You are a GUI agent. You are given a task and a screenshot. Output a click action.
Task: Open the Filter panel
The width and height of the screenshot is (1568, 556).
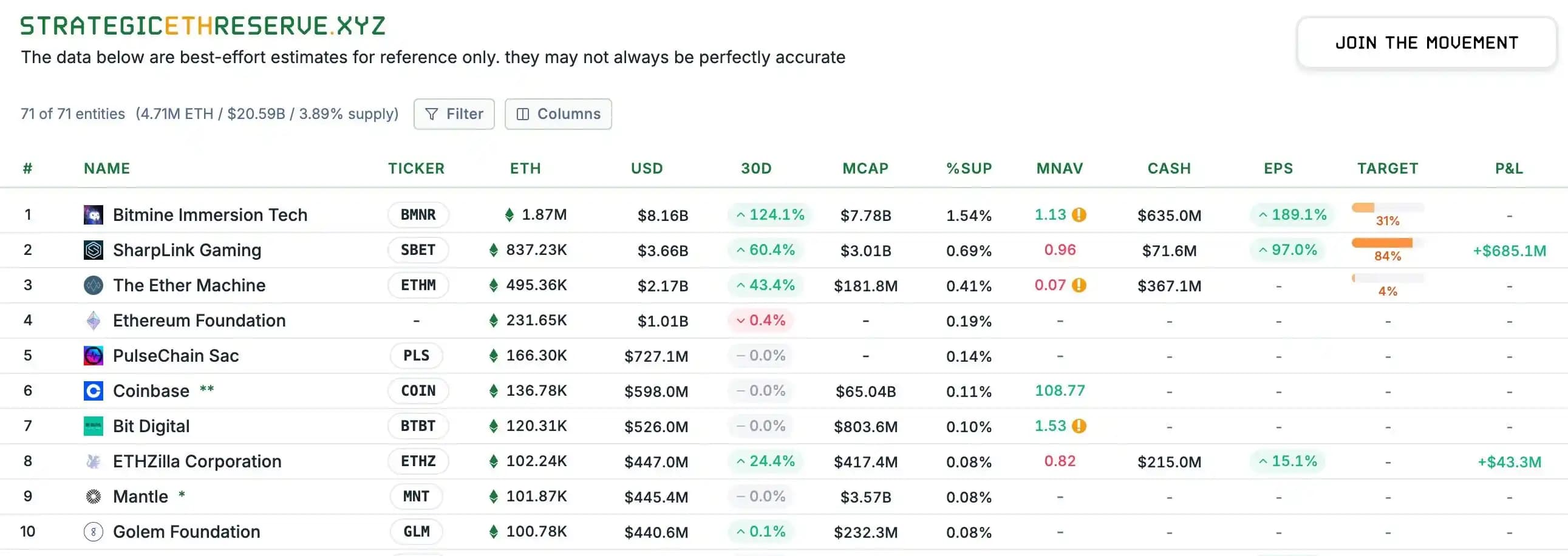[454, 114]
